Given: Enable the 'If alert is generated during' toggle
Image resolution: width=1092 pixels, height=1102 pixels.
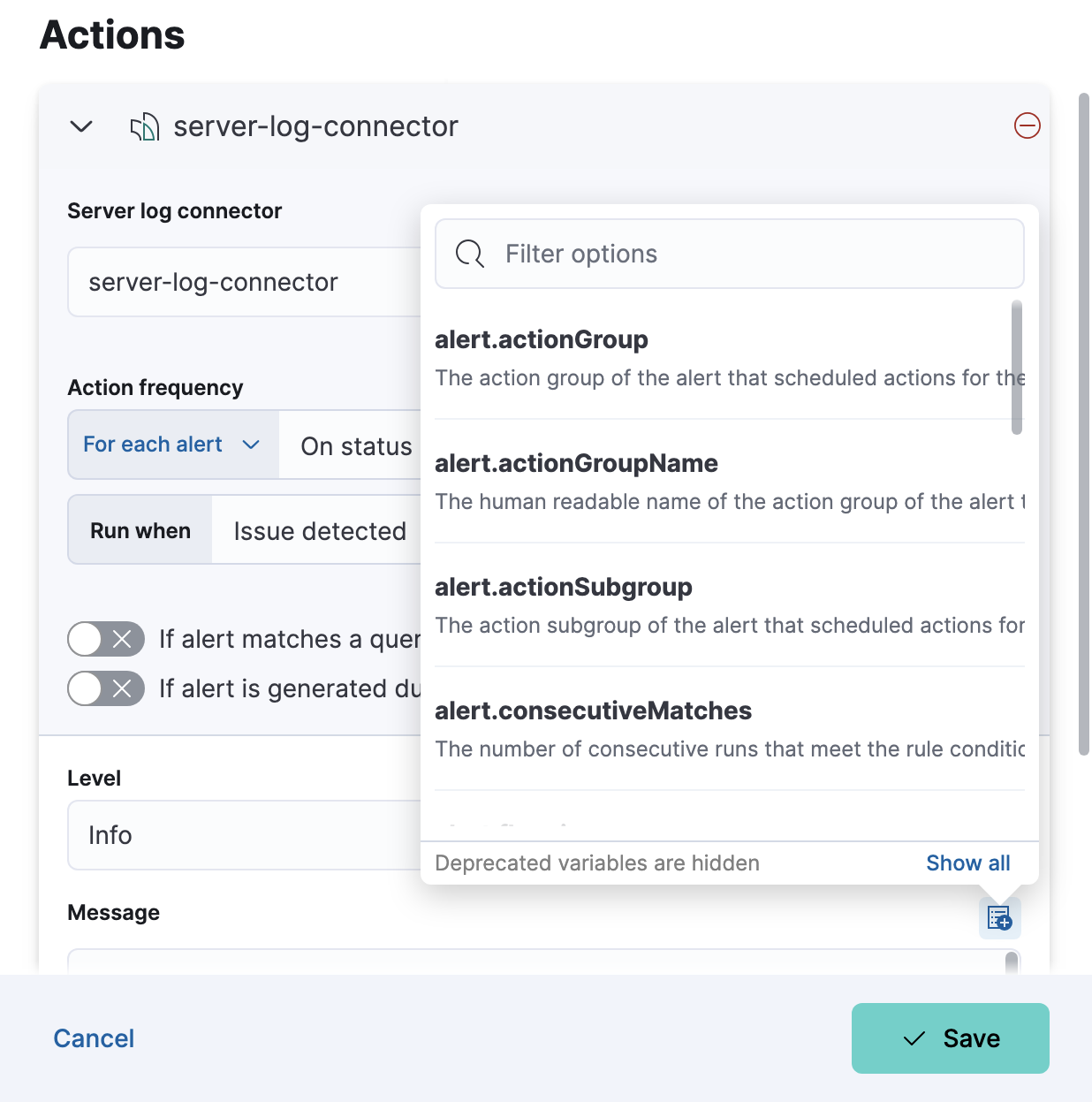Looking at the screenshot, I should 106,688.
